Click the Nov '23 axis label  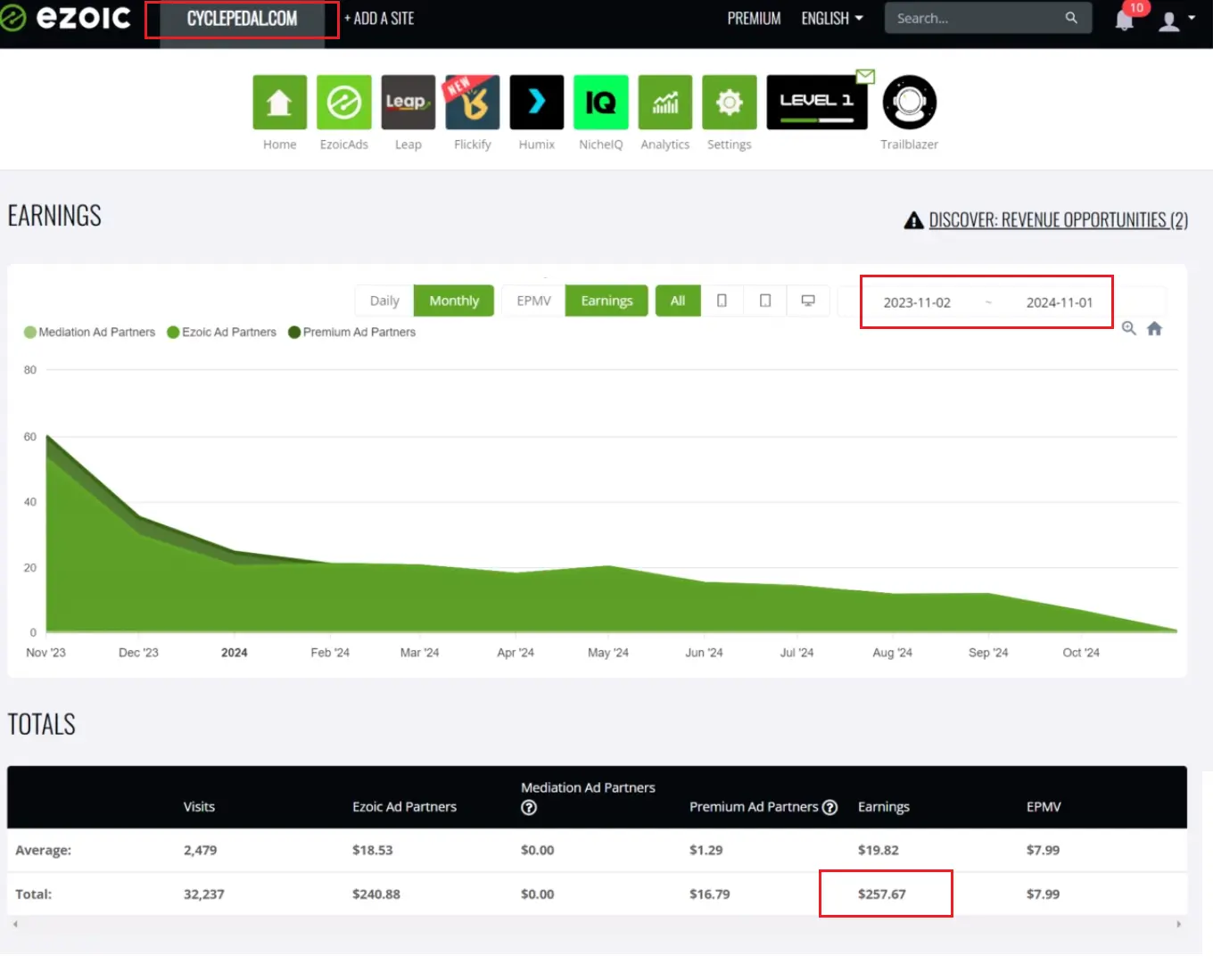coord(45,653)
